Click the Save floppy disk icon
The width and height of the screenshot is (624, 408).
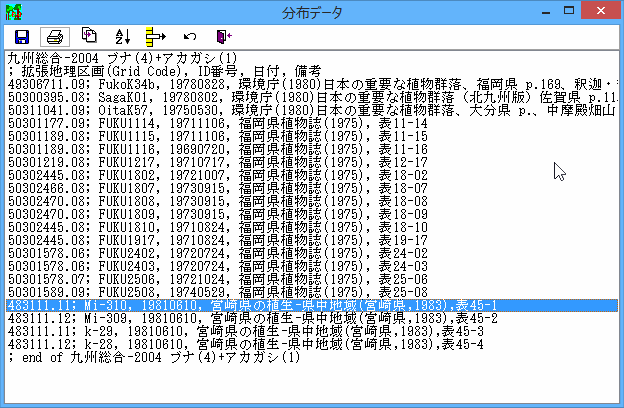click(x=22, y=37)
